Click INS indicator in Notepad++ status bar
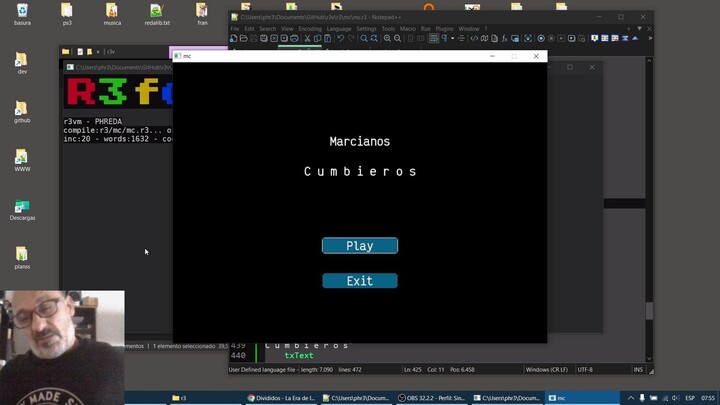The width and height of the screenshot is (720, 405). [x=638, y=370]
